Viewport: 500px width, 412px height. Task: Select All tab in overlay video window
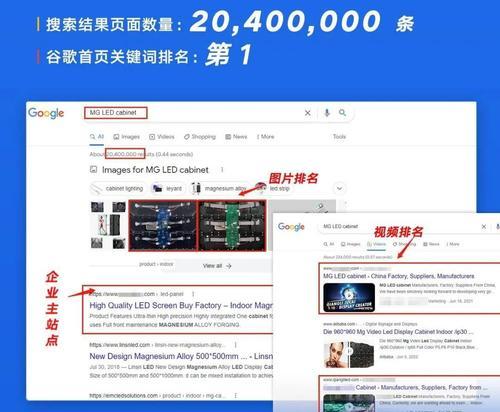(329, 244)
